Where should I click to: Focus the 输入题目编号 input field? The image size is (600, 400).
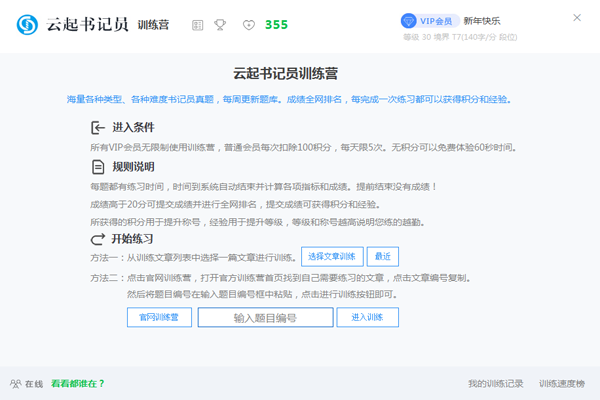266,317
